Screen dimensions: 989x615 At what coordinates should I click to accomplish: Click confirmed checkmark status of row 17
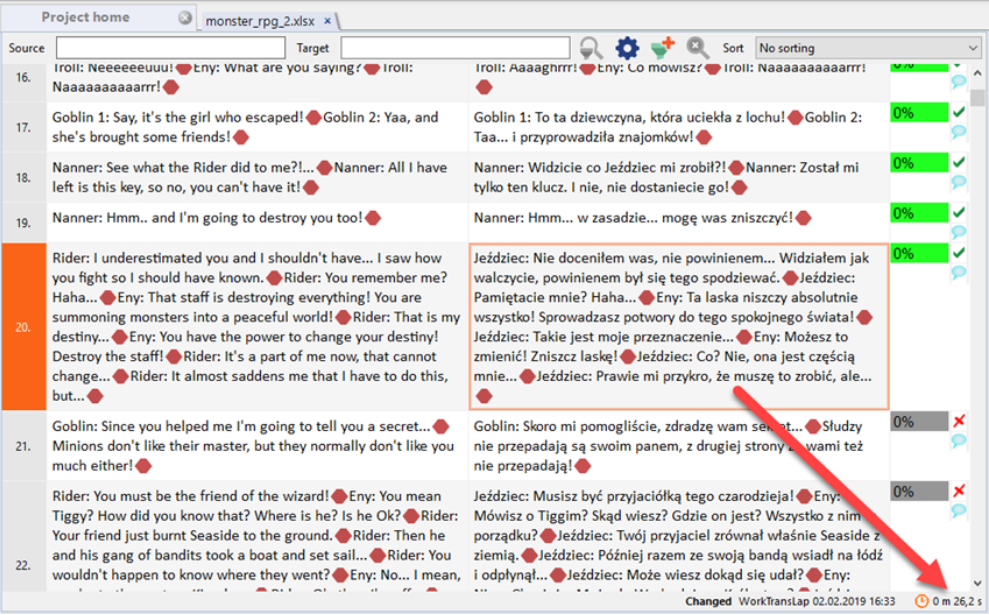click(959, 113)
